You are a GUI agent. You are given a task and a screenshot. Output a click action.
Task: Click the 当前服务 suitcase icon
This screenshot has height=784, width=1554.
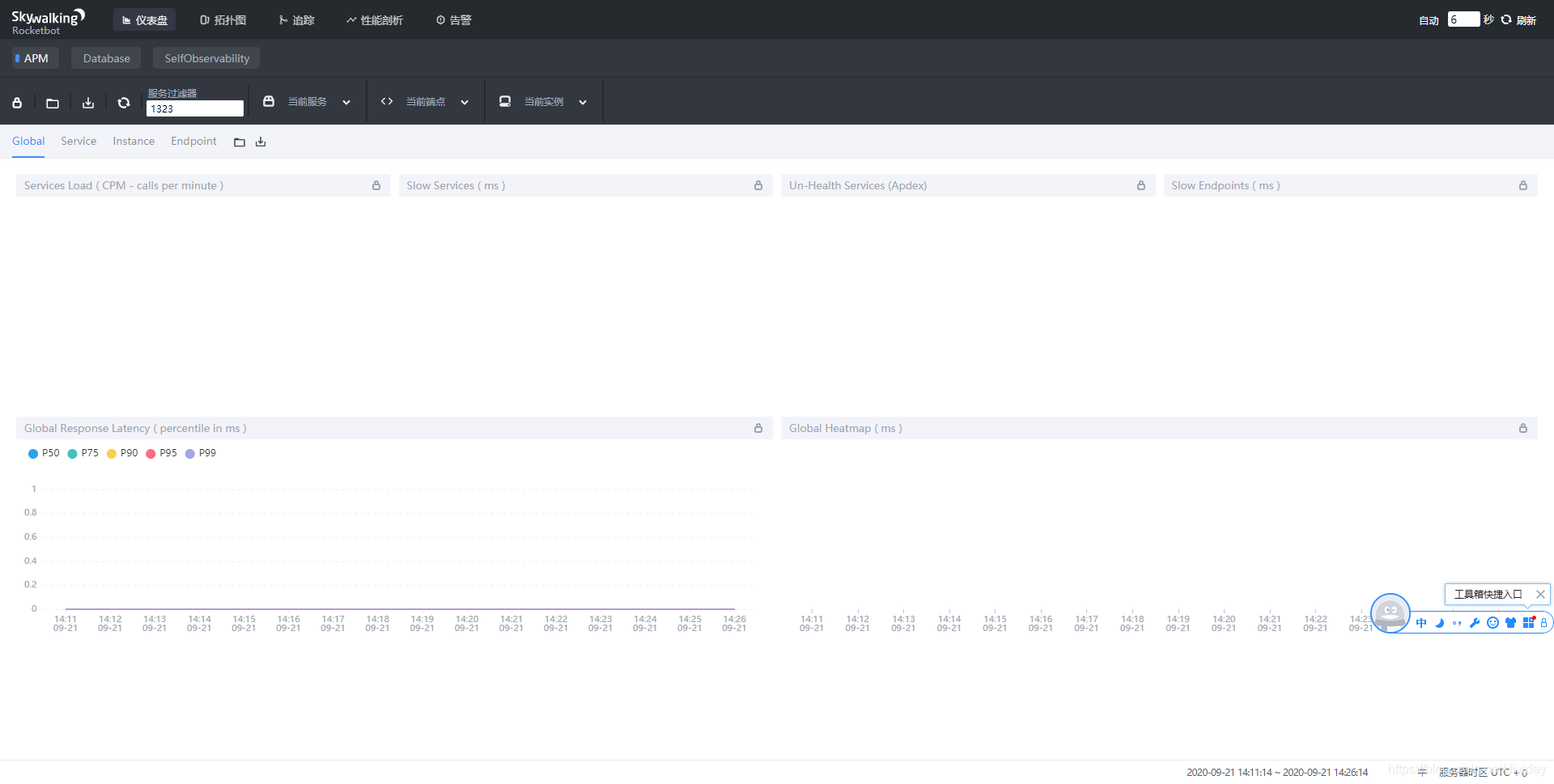click(269, 101)
